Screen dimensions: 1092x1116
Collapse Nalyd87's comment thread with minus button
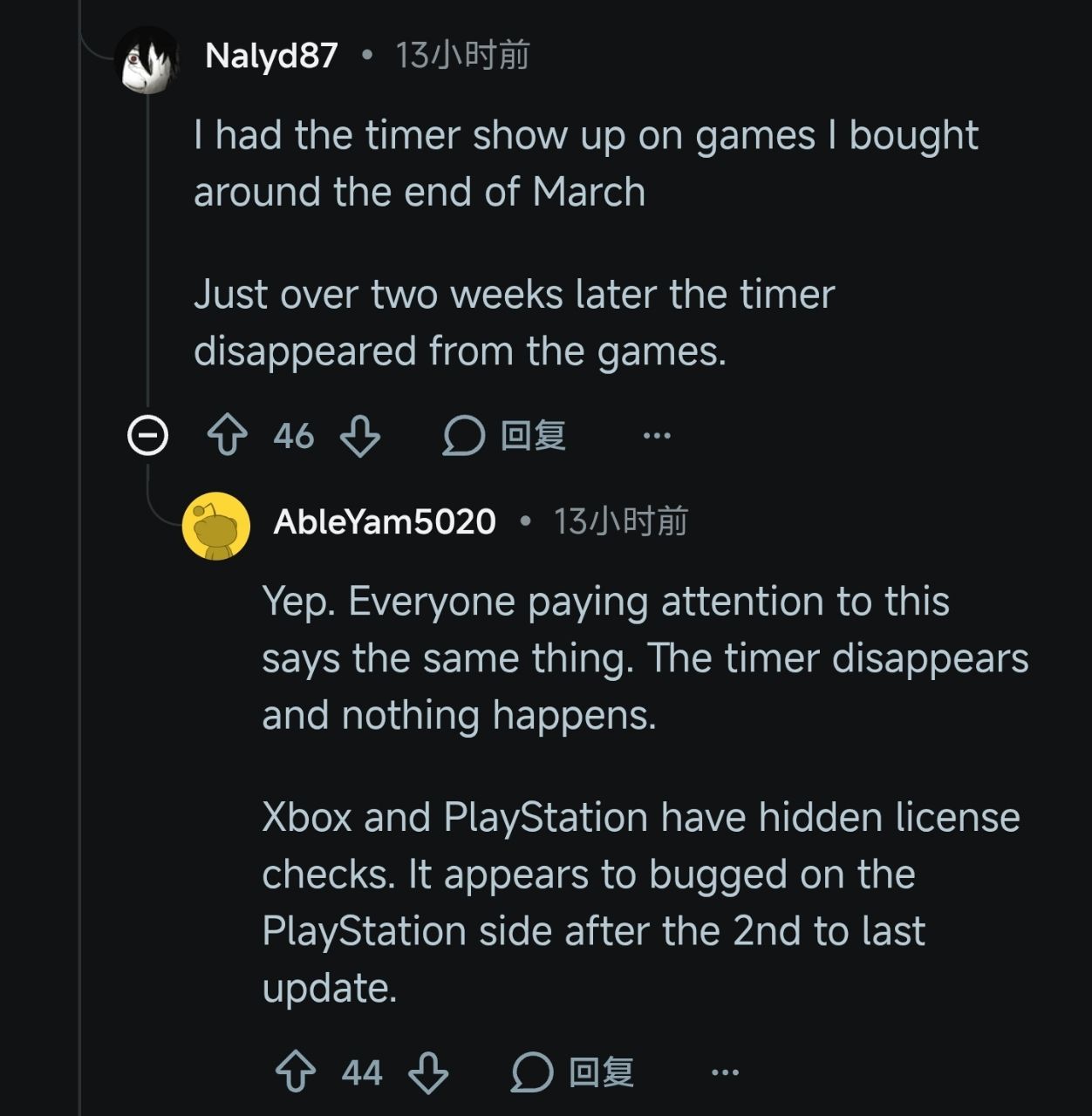pos(147,435)
